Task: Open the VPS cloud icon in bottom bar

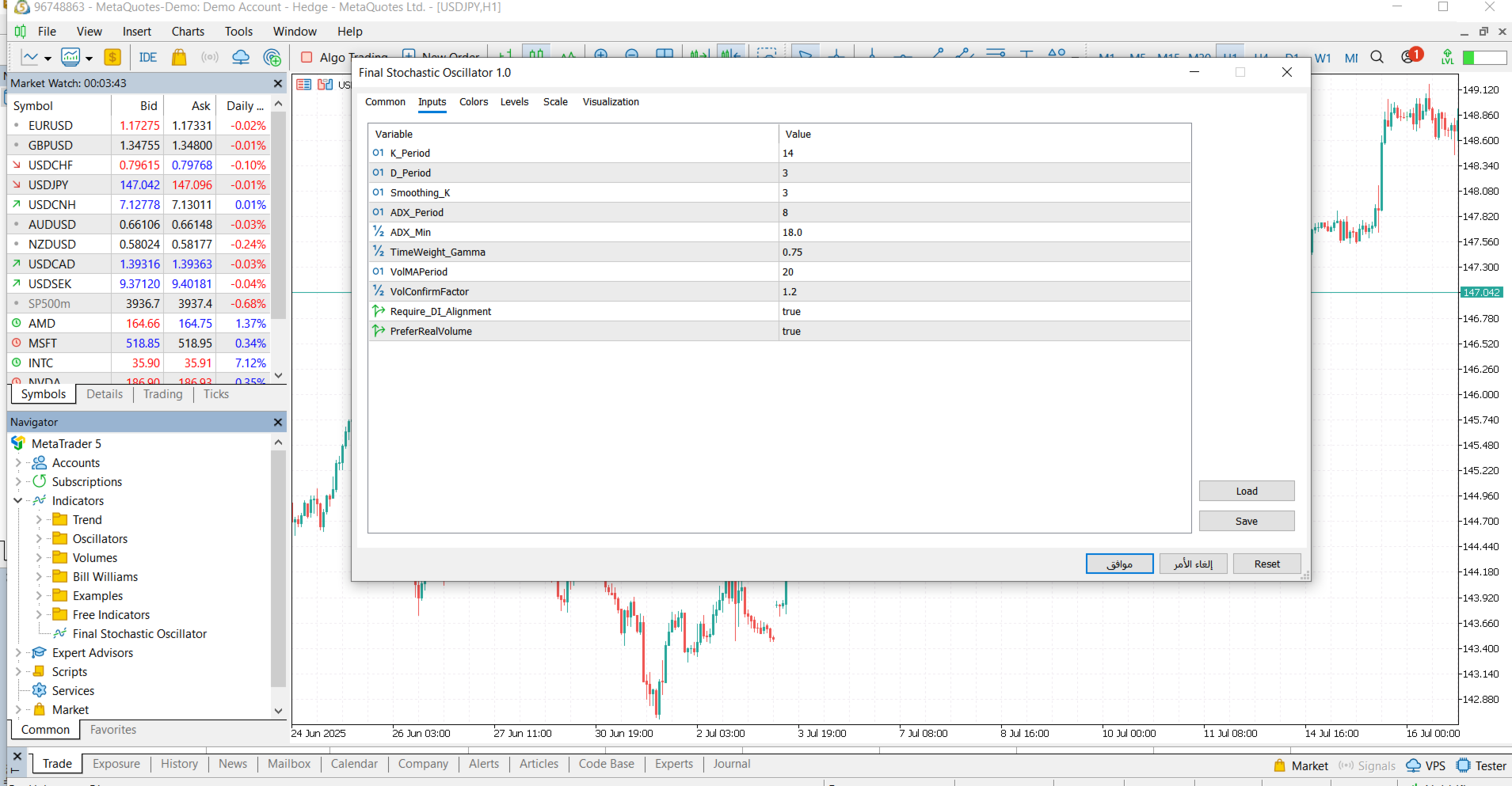Action: (x=1414, y=765)
